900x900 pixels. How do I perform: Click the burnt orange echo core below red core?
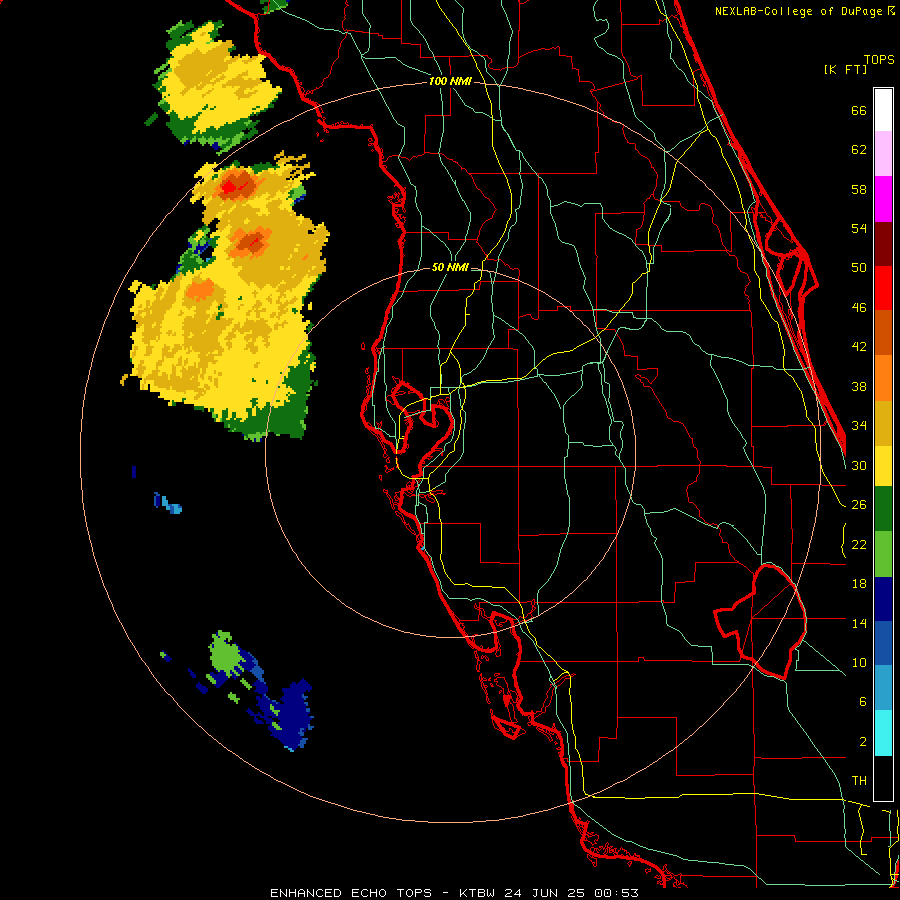tap(250, 243)
